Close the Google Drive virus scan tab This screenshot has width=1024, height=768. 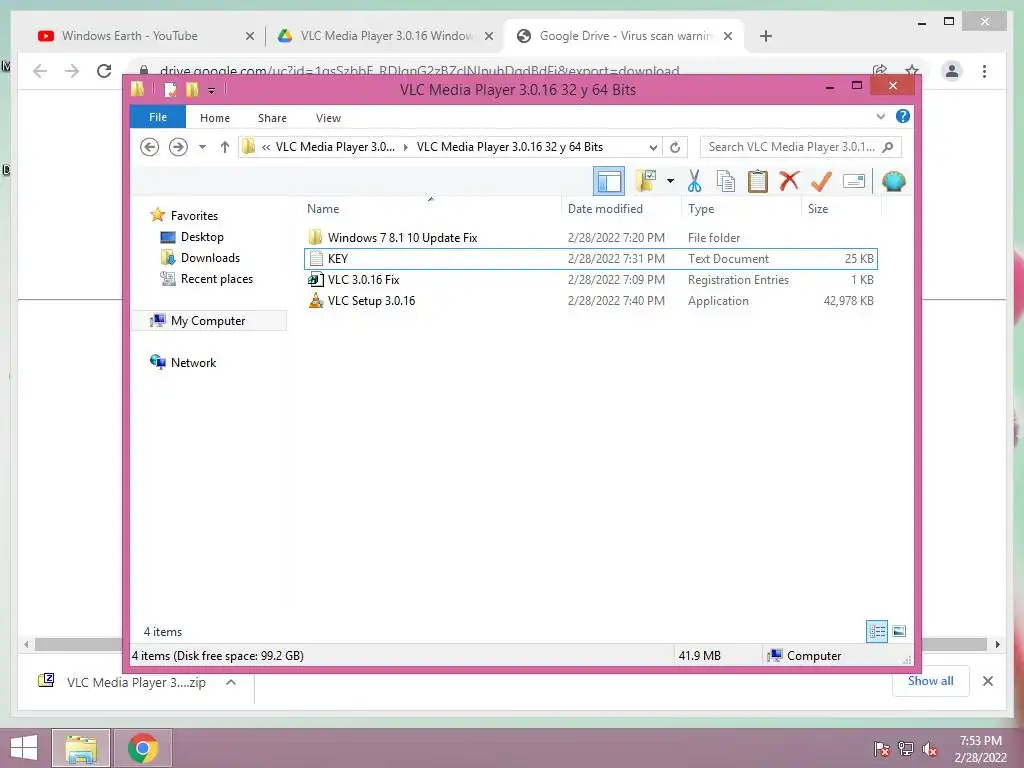click(x=728, y=36)
